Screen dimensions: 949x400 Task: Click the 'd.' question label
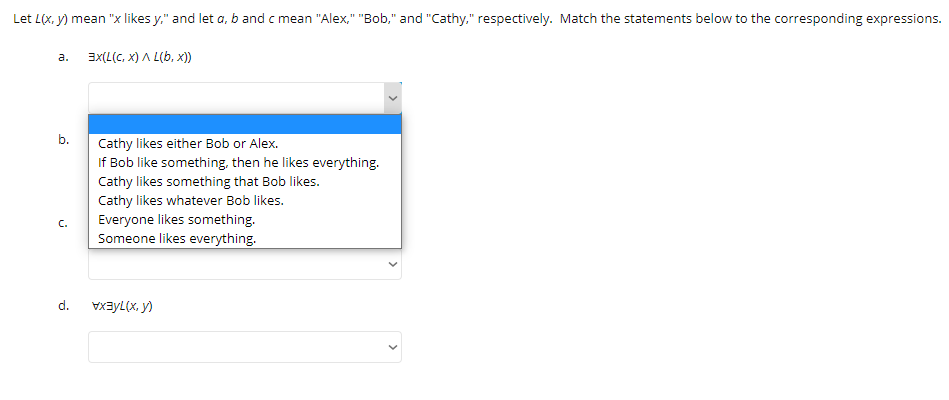64,306
